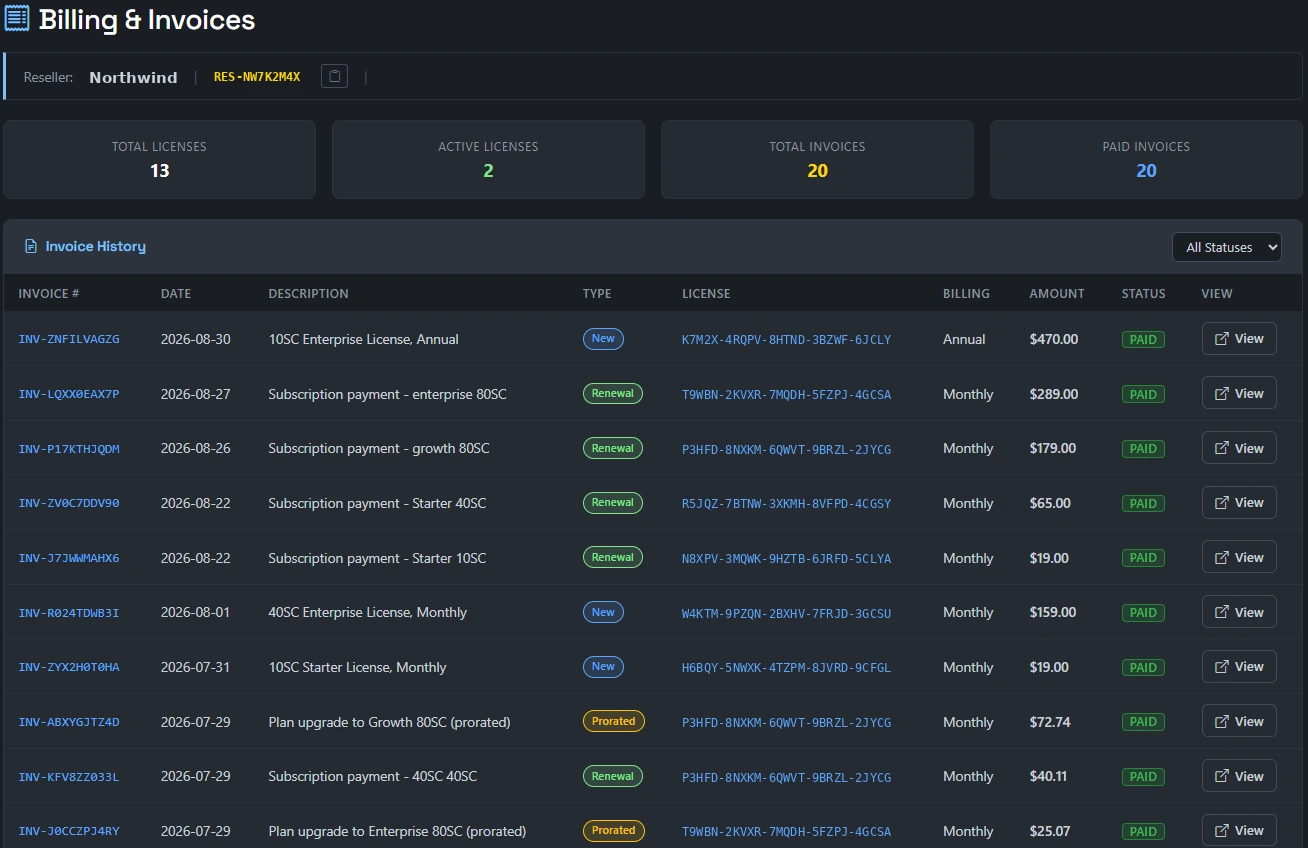Click "10SC Enterprise License, Annual" description
The image size is (1308, 848).
[x=363, y=339]
